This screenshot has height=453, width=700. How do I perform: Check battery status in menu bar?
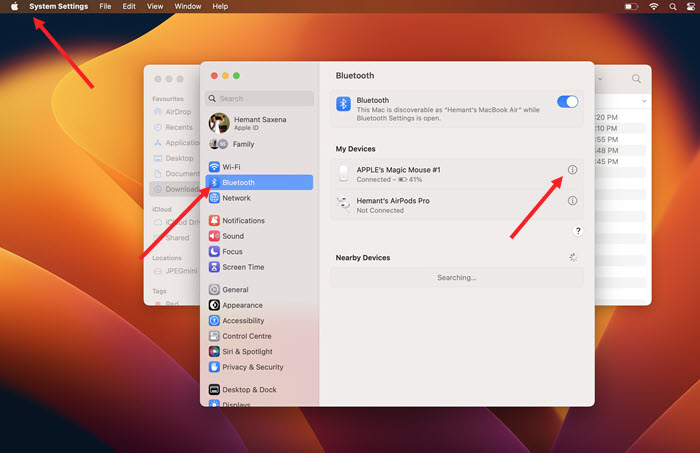click(x=631, y=6)
